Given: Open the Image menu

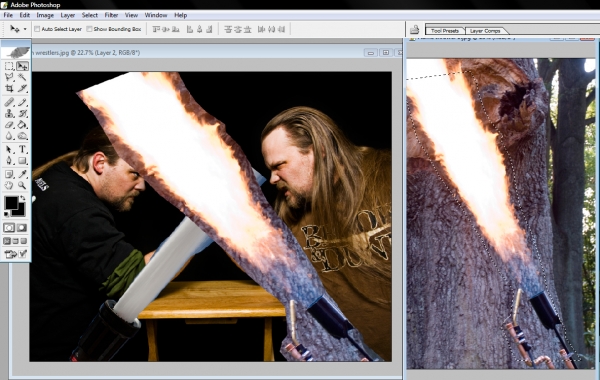Looking at the screenshot, I should click(x=45, y=15).
